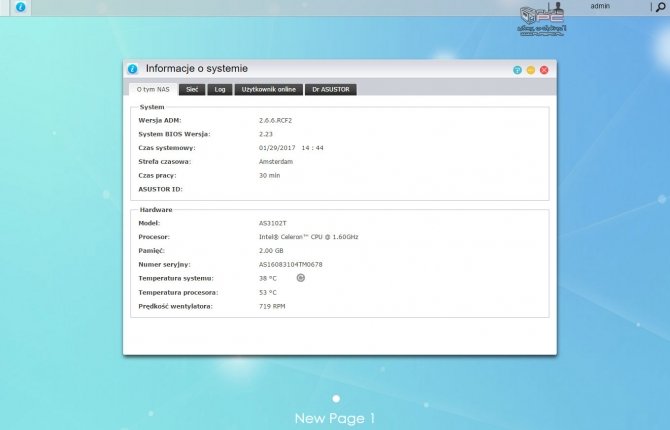The height and width of the screenshot is (430, 670).
Task: Click the Prędkość wentylatora label
Action: [x=175, y=306]
